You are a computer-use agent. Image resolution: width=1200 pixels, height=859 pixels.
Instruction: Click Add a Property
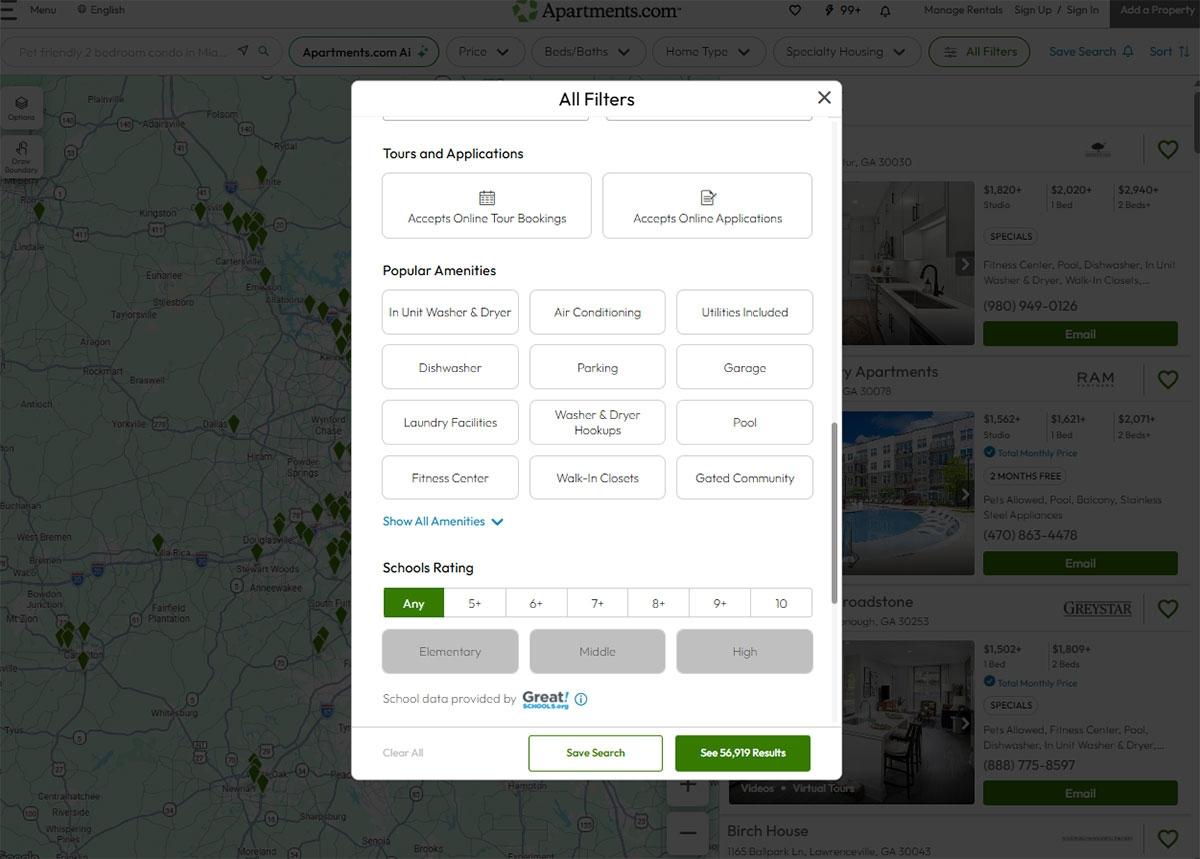coord(1157,10)
